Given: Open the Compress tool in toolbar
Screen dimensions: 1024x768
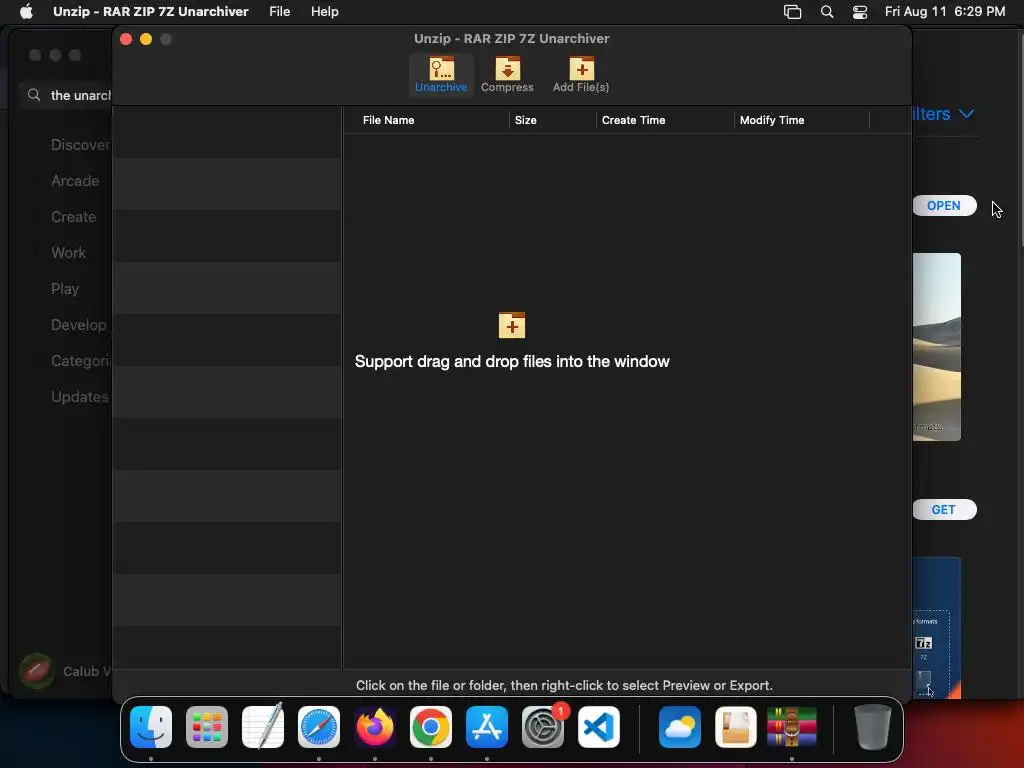Looking at the screenshot, I should (507, 74).
